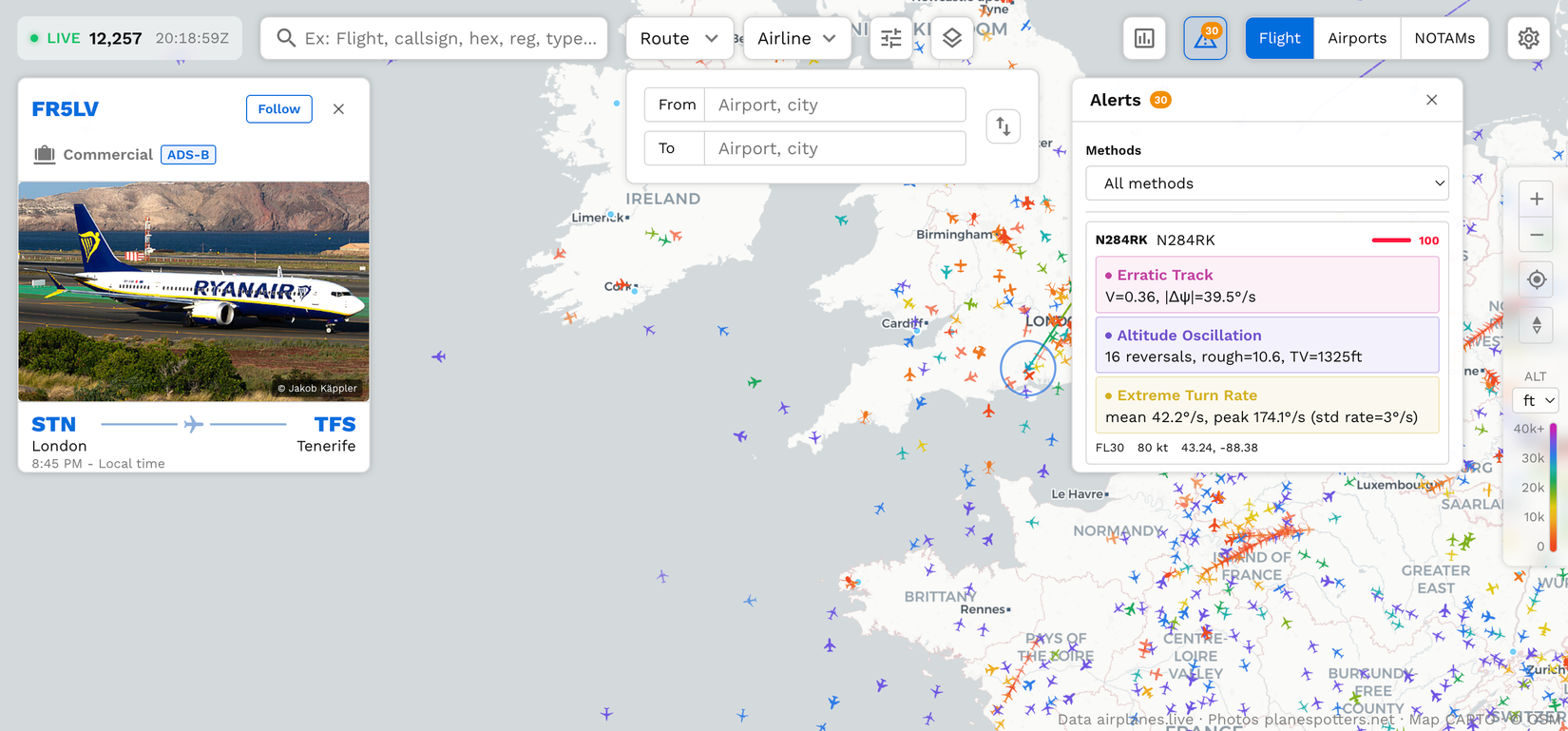The height and width of the screenshot is (731, 1568).
Task: Click the circled aircraft near London
Action: click(1028, 369)
